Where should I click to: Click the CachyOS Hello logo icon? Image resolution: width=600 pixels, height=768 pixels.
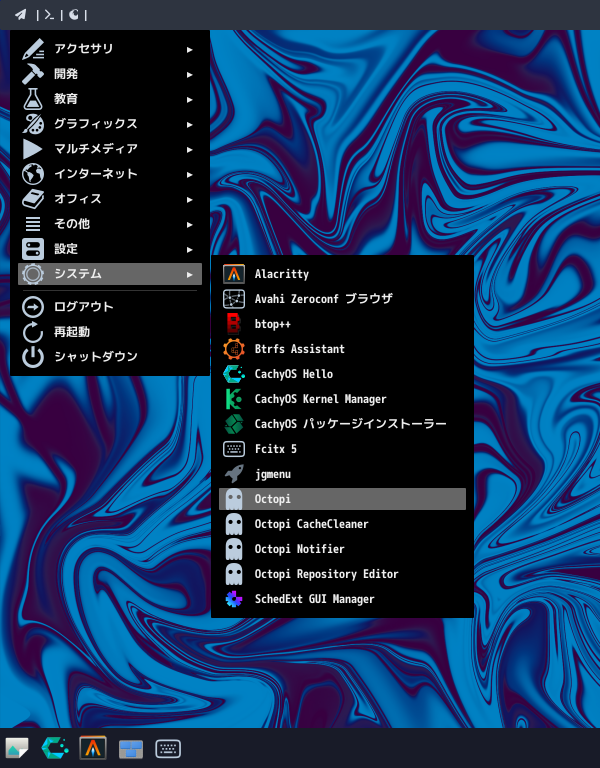tap(234, 374)
